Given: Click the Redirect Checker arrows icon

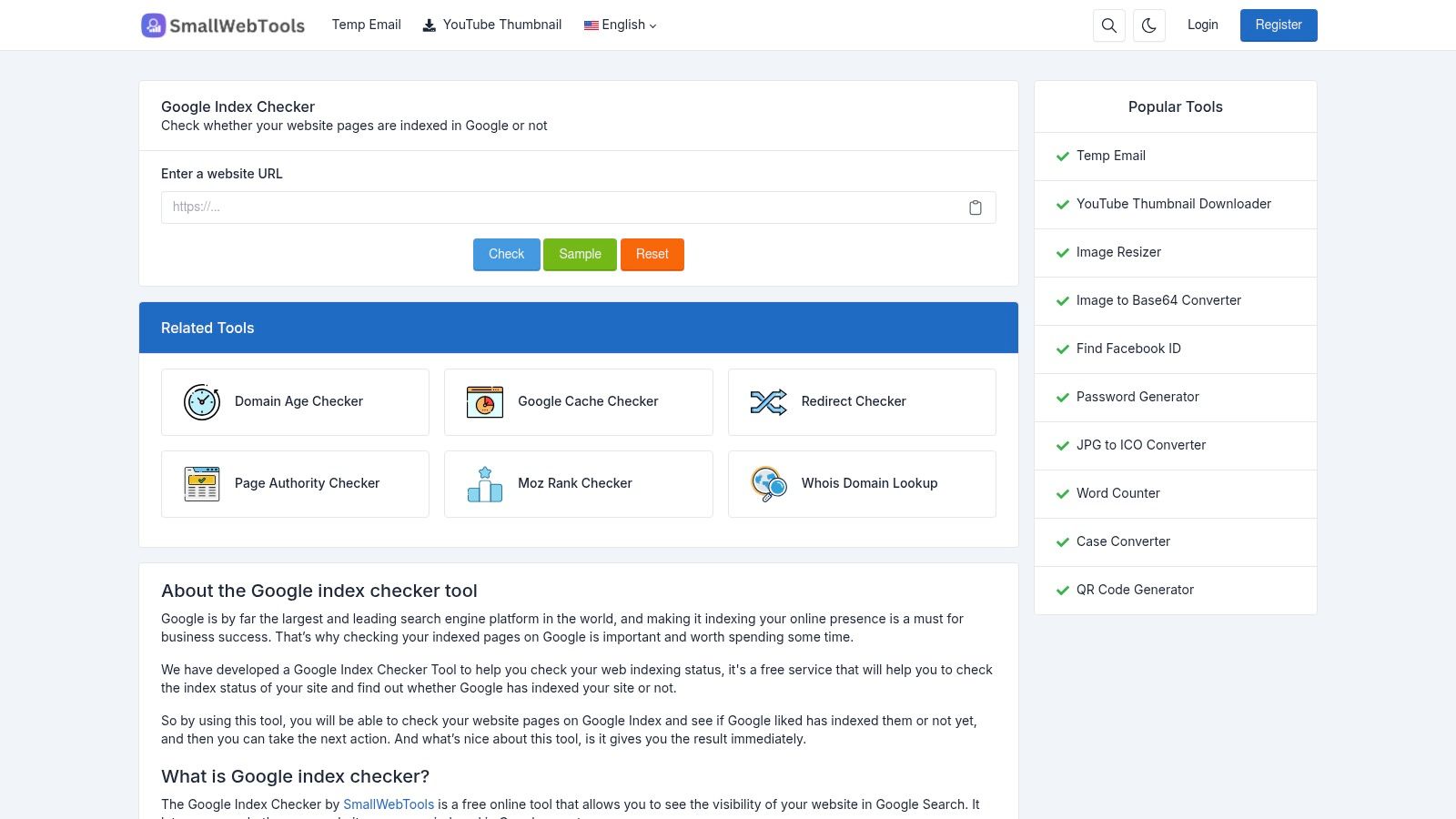Looking at the screenshot, I should (768, 402).
